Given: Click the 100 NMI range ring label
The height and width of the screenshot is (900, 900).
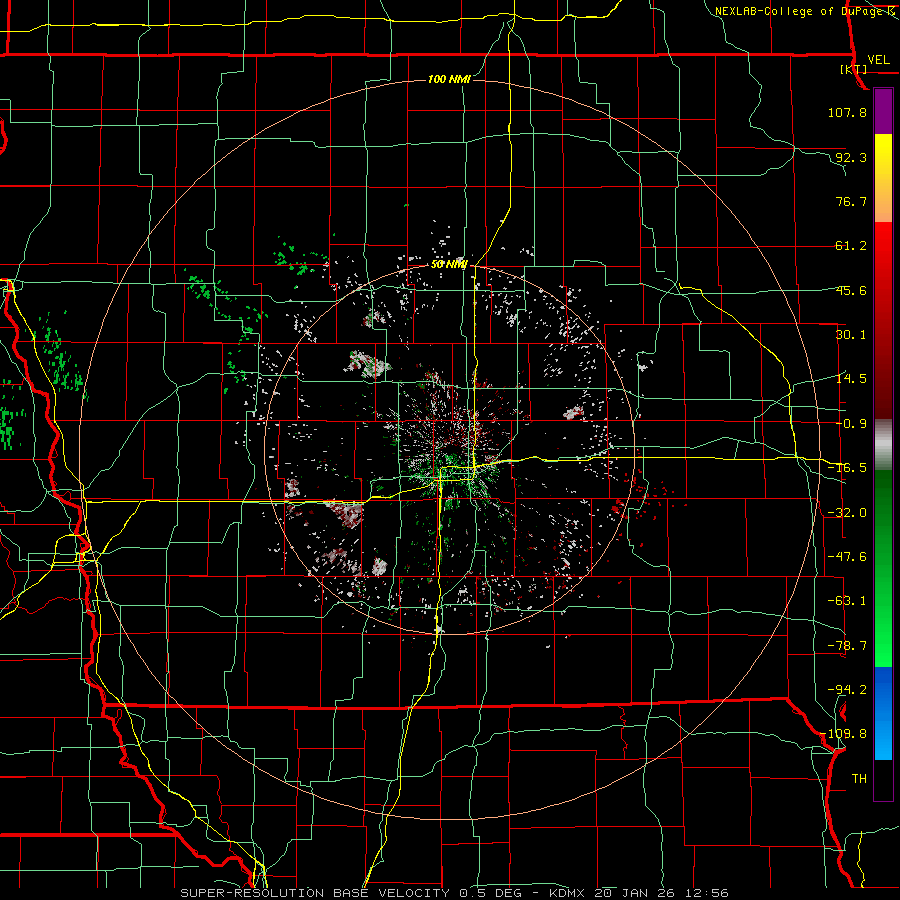Looking at the screenshot, I should pos(449,79).
